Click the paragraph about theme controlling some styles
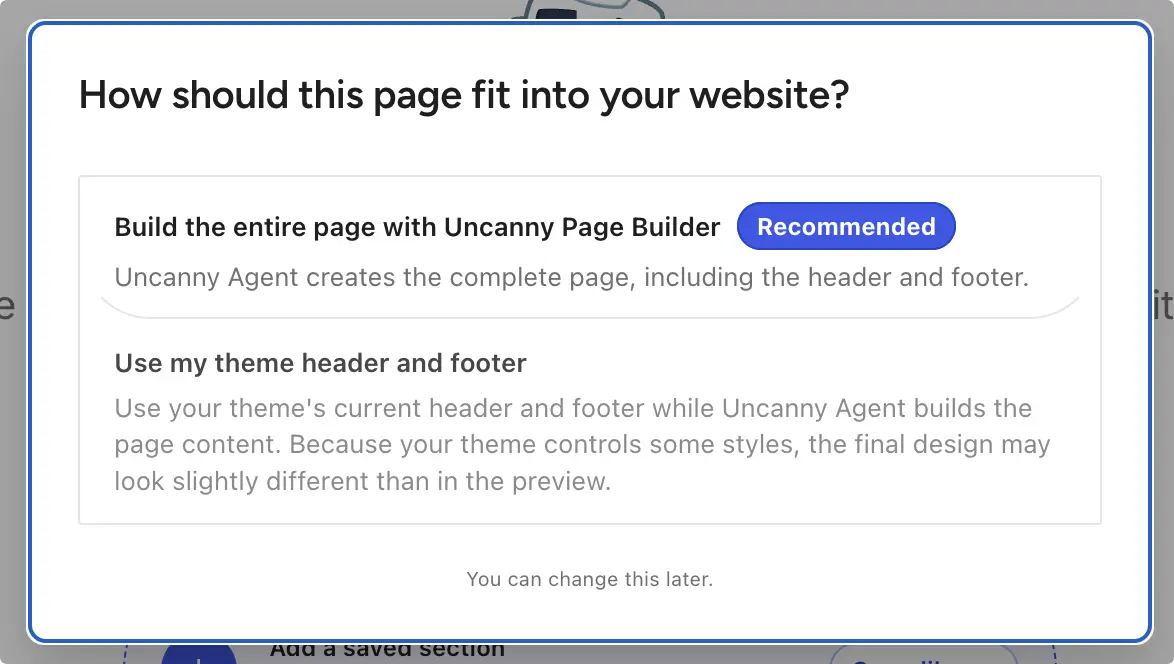Viewport: 1174px width, 664px height. point(582,445)
